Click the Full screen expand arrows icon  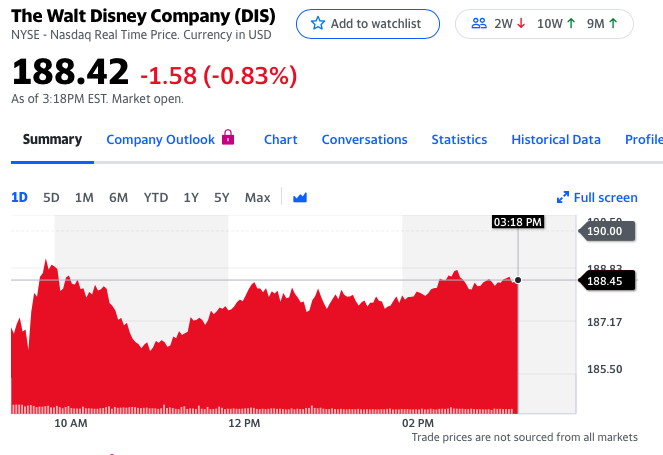[563, 197]
